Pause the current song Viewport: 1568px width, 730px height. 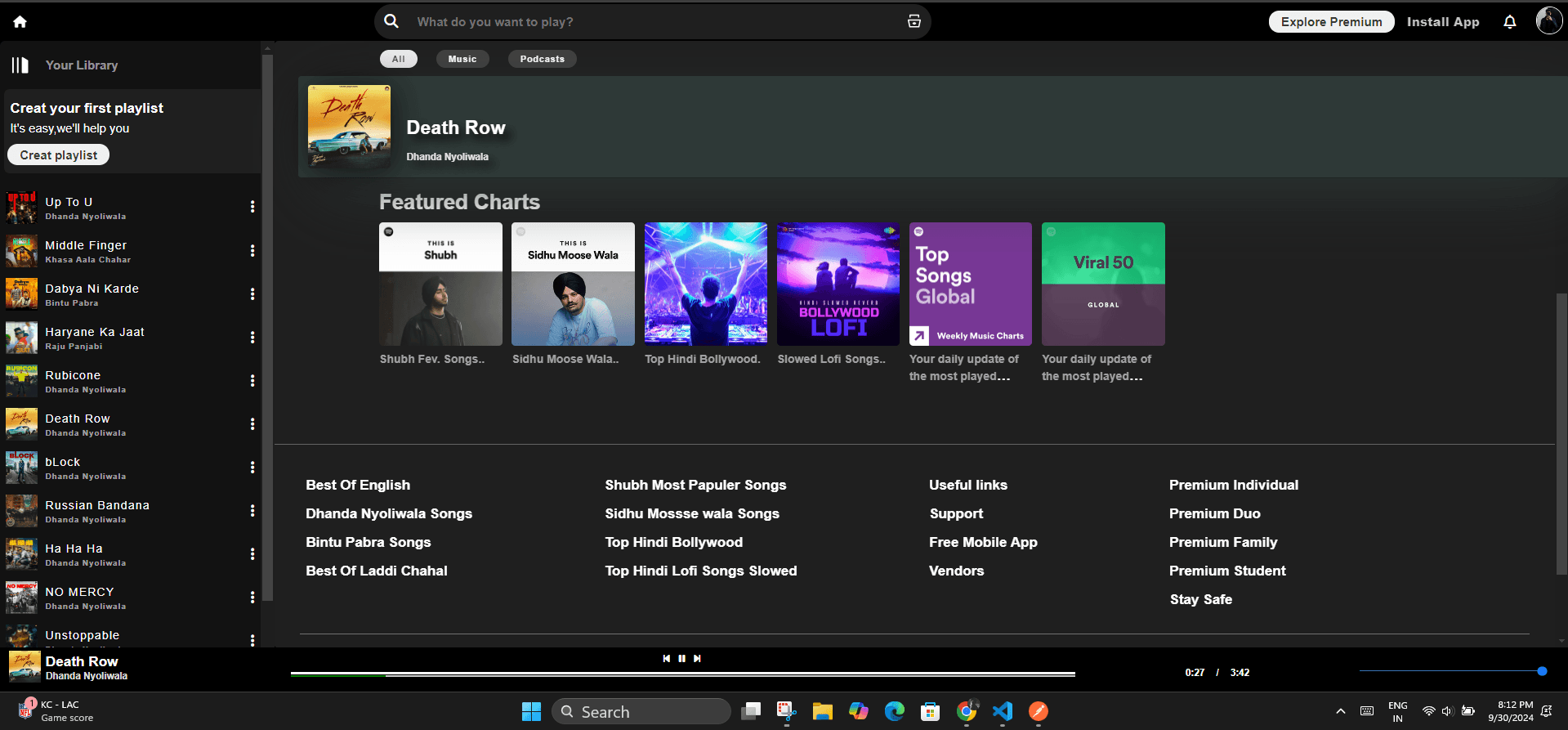click(681, 658)
